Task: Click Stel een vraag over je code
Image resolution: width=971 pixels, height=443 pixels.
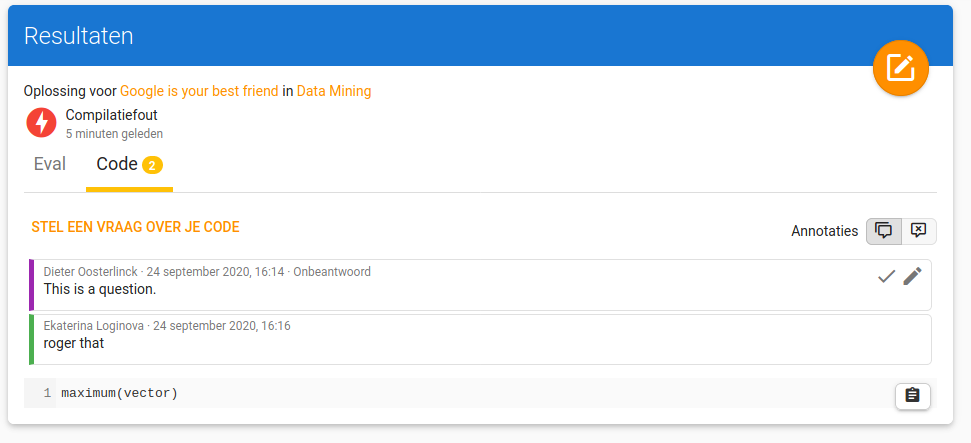Action: point(135,227)
